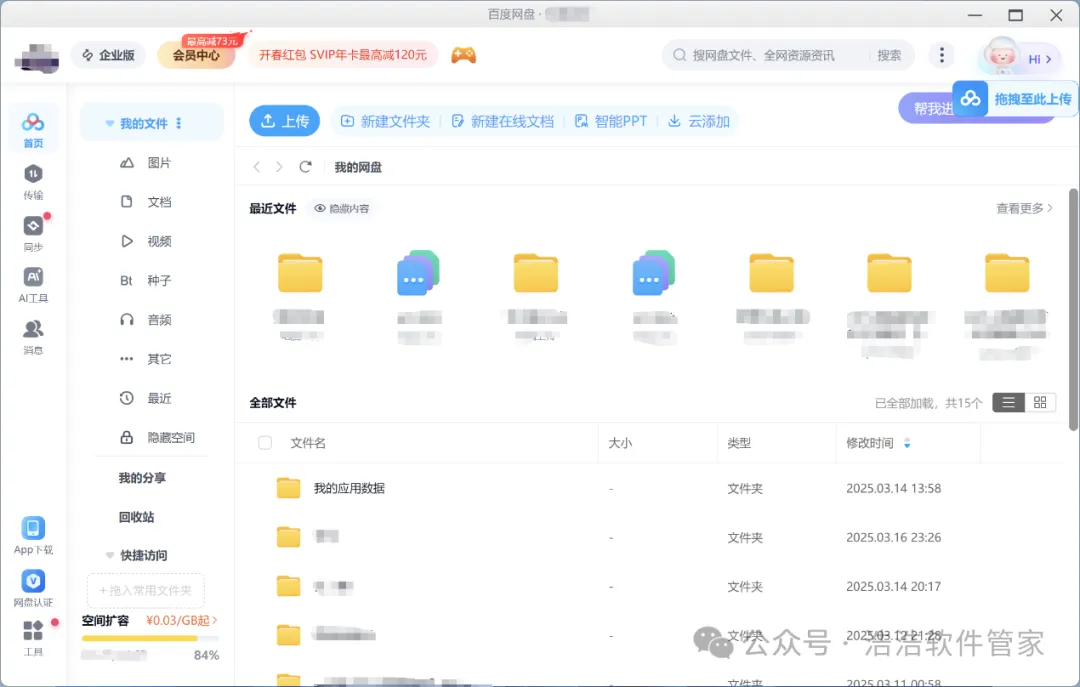Screen dimensions: 1080x687
Task: Open 智能PPT tool
Action: (611, 121)
